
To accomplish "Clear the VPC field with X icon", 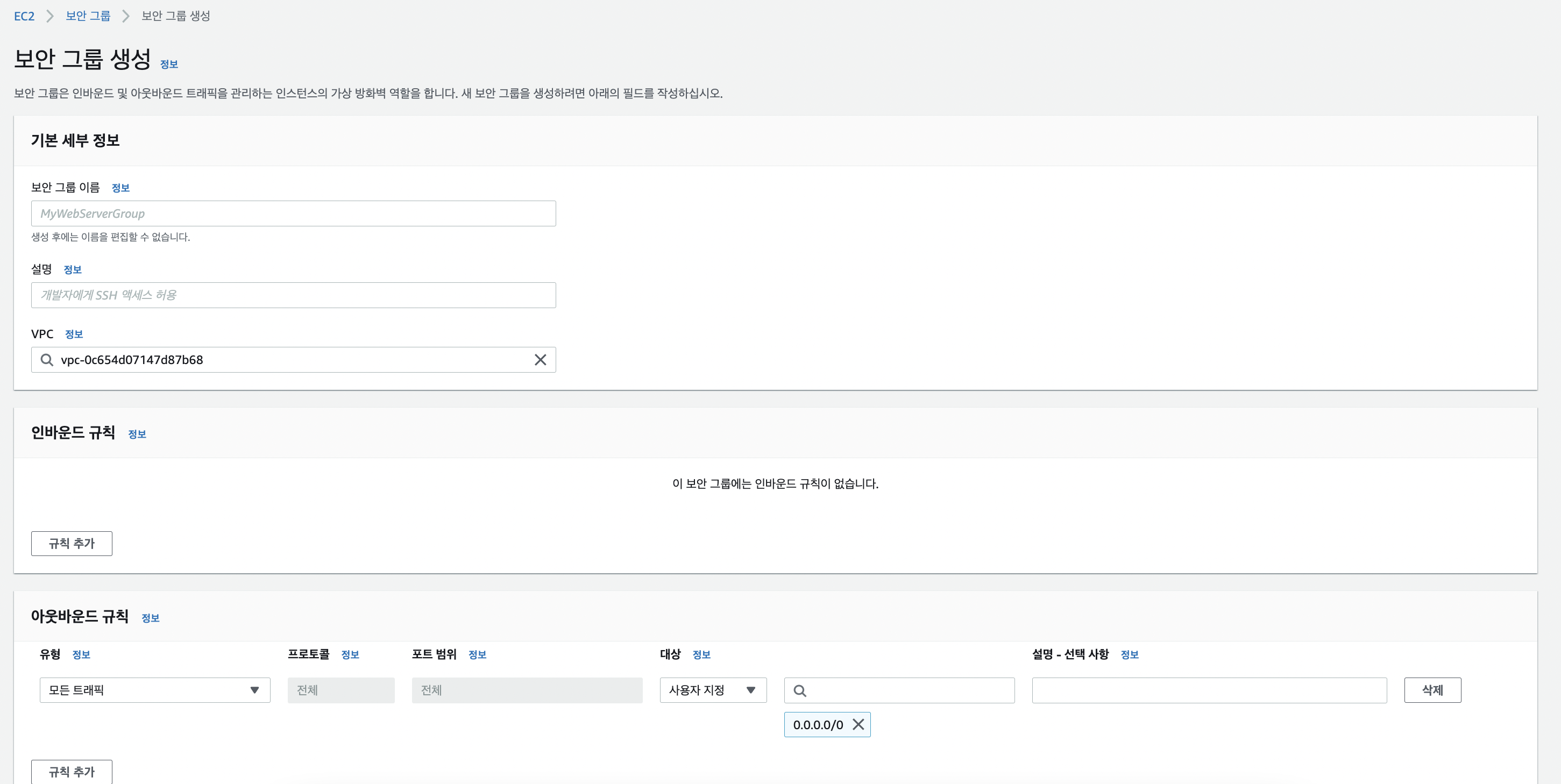I will (x=540, y=360).
